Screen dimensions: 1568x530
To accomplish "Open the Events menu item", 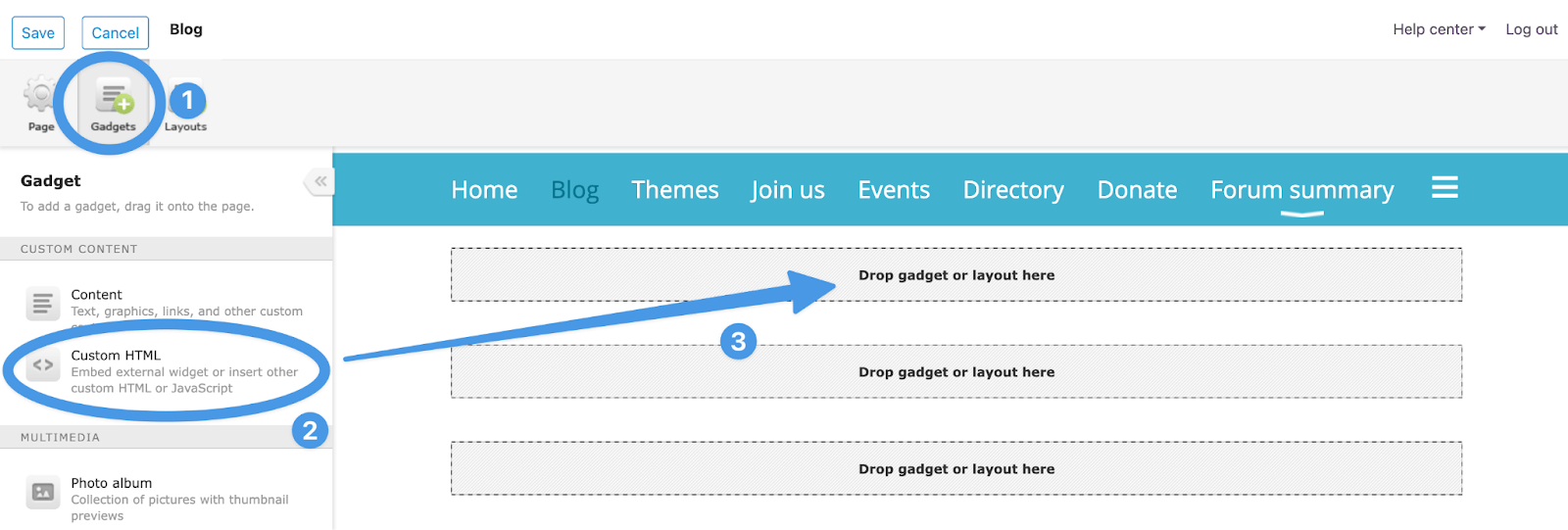I will pos(894,190).
